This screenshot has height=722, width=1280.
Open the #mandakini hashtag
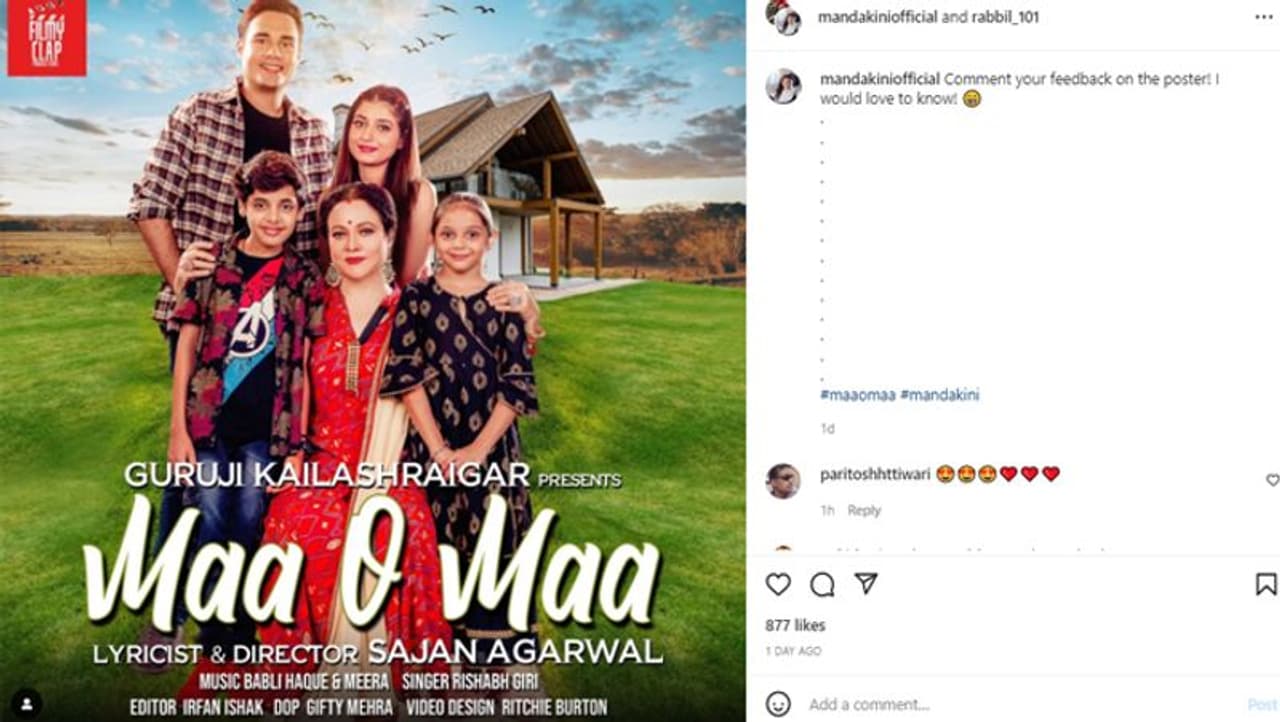tap(940, 395)
